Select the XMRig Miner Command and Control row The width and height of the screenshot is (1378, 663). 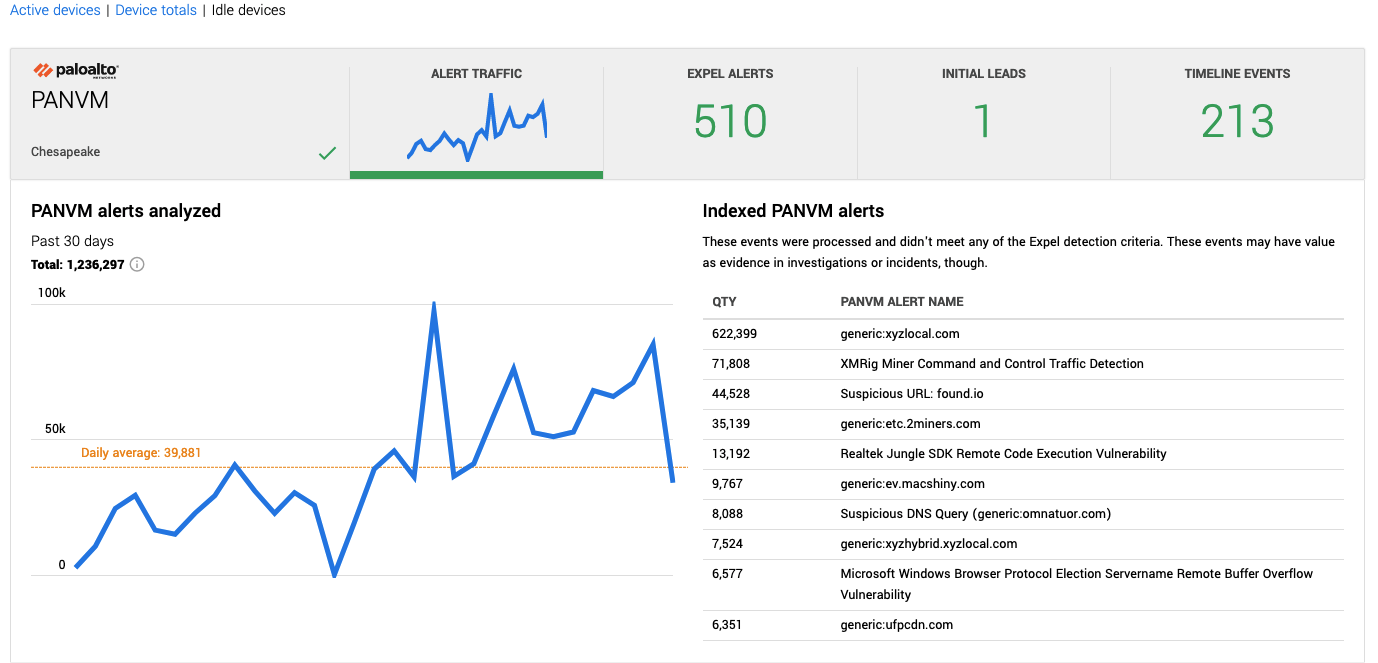pyautogui.click(x=1023, y=364)
